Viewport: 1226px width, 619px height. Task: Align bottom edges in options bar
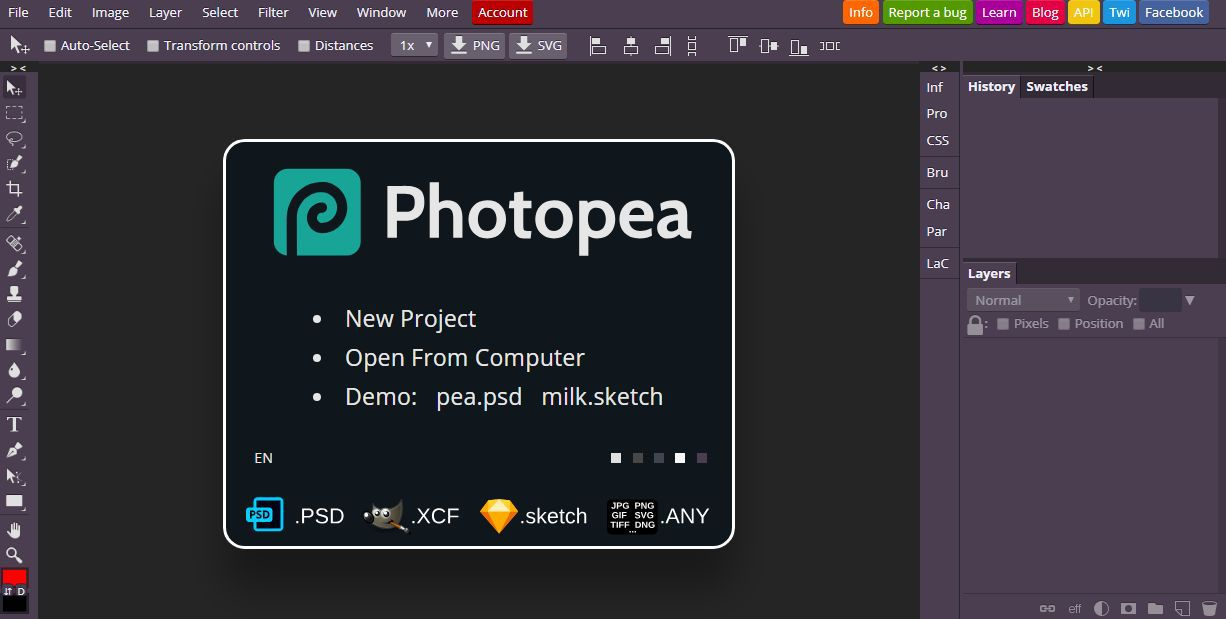(799, 46)
